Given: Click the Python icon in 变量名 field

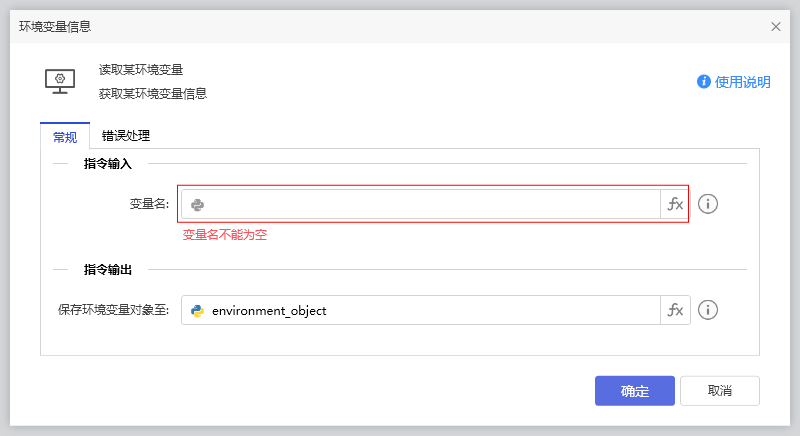Looking at the screenshot, I should [197, 204].
